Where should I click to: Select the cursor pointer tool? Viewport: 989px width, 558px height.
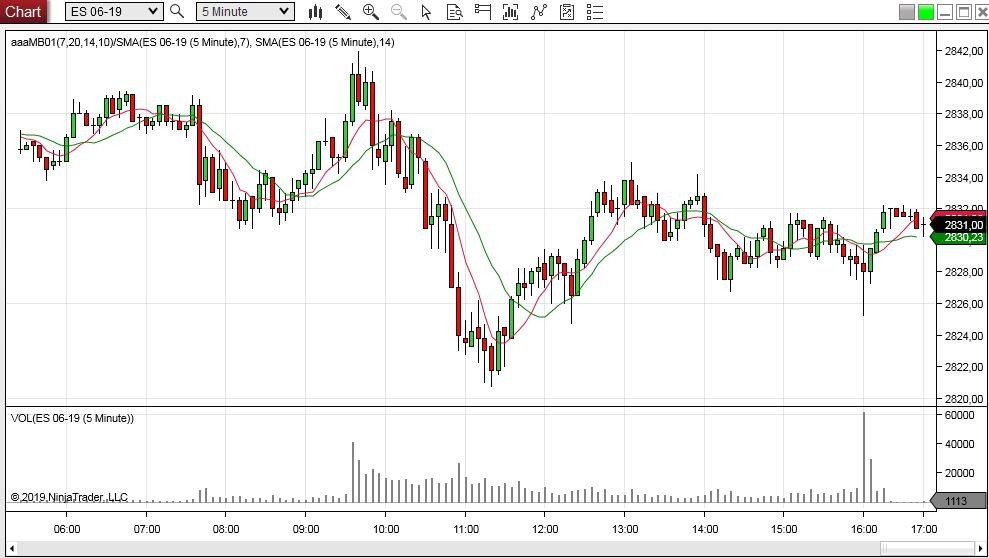[x=426, y=11]
